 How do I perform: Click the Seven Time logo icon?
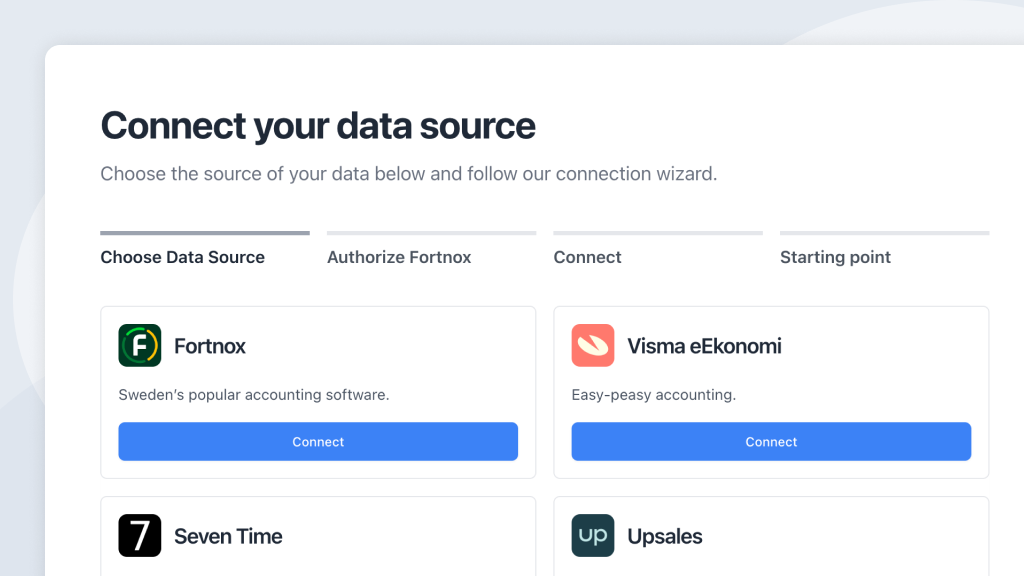pos(140,535)
